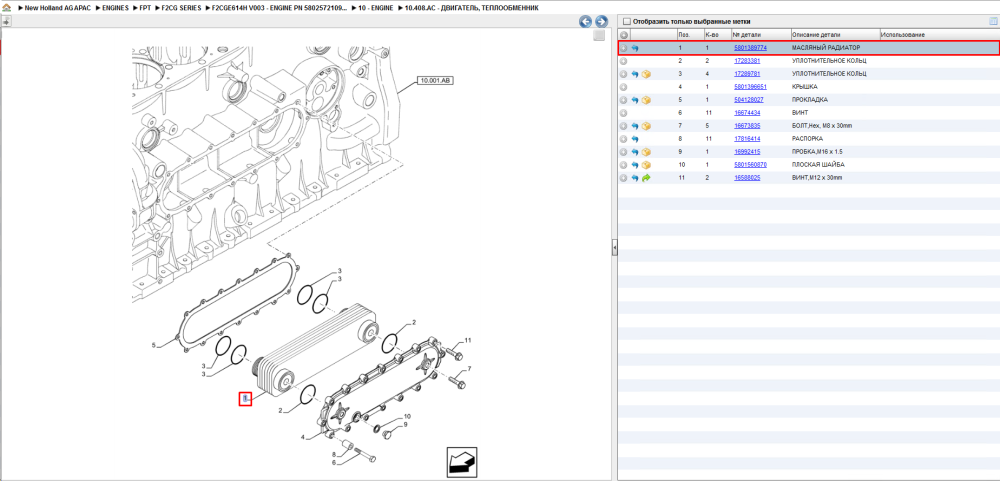This screenshot has width=1000, height=481.
Task: Click the box icon in ПРОБКА M16 row
Action: coord(646,152)
